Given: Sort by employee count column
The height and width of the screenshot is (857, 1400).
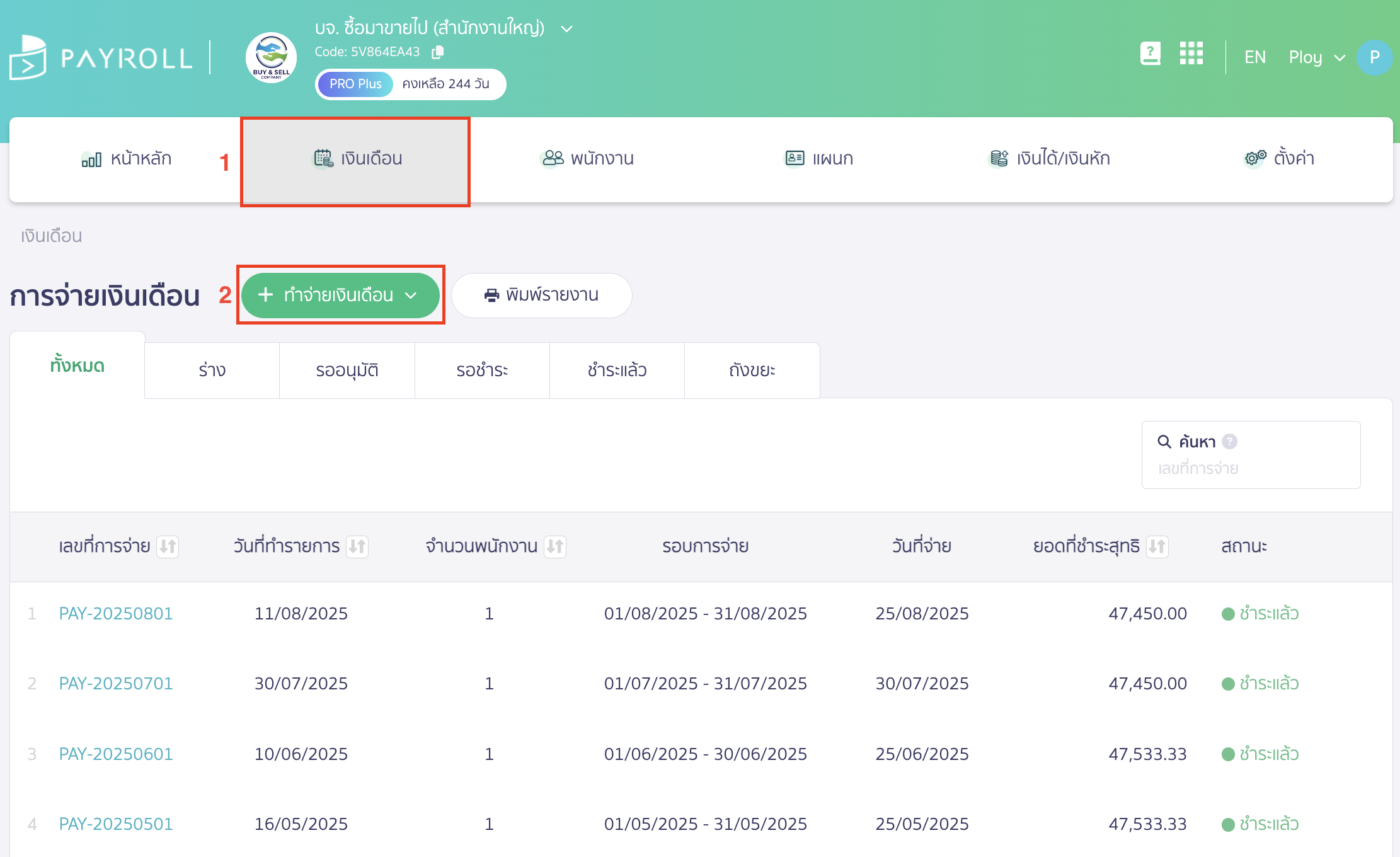Looking at the screenshot, I should click(x=555, y=546).
